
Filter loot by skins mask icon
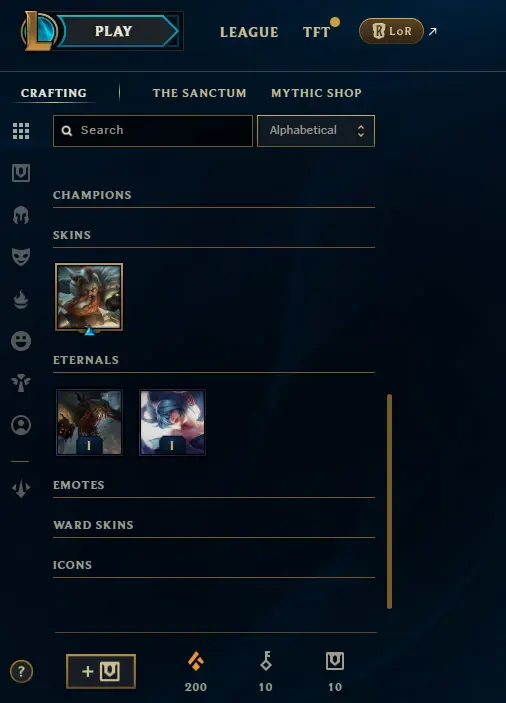[21, 257]
